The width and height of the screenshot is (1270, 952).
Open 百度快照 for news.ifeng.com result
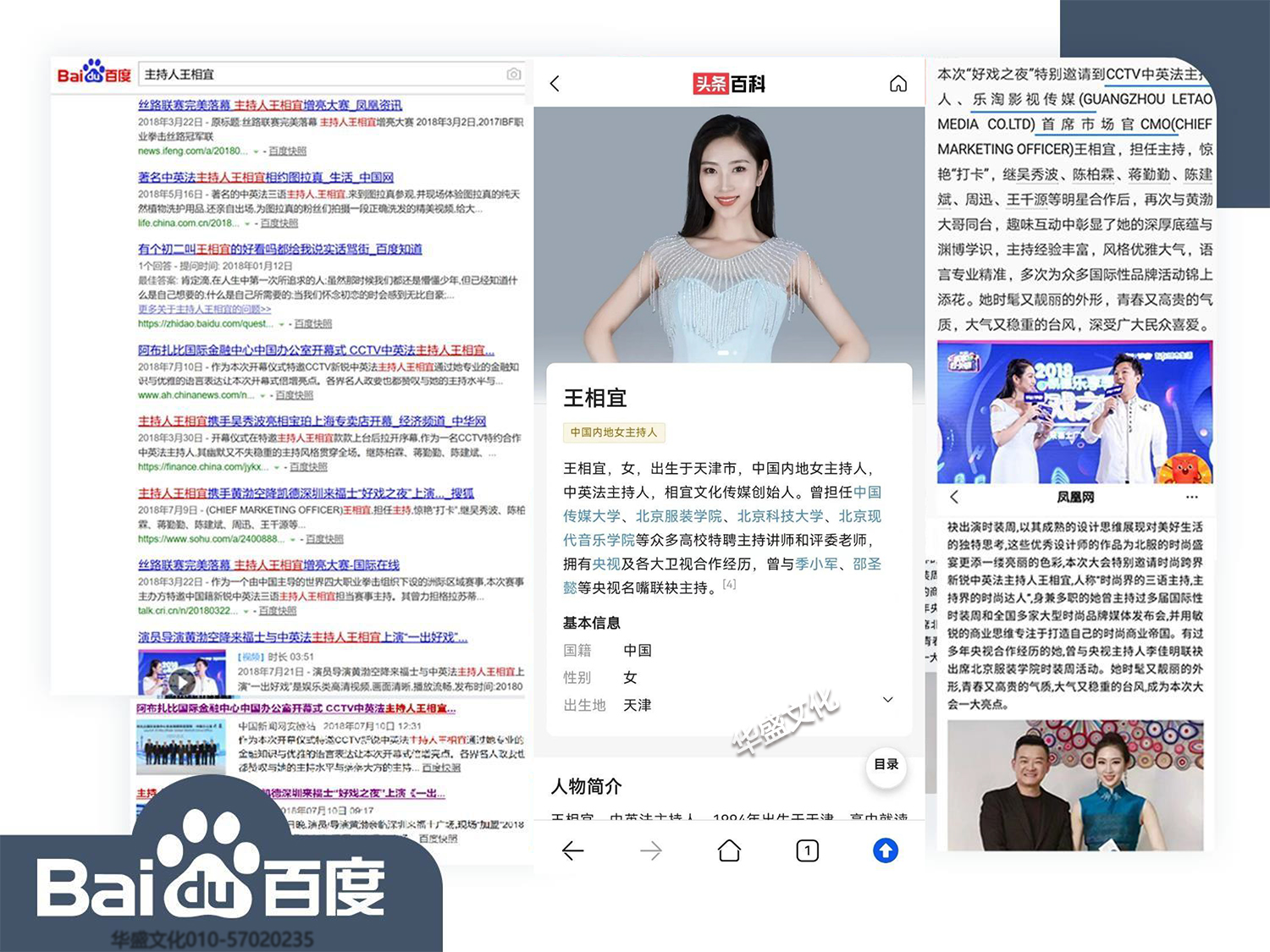point(287,151)
